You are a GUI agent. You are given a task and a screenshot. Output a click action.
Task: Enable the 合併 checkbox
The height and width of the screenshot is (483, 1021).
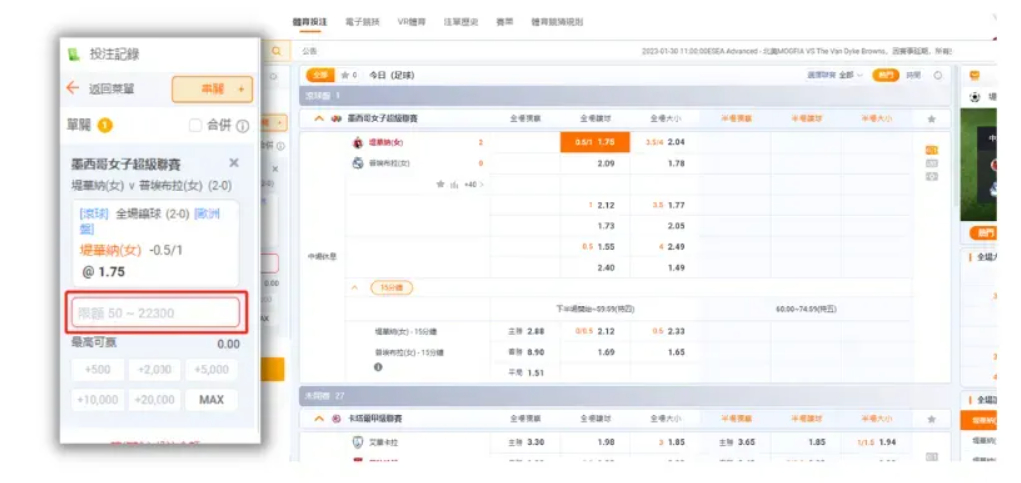[x=196, y=126]
